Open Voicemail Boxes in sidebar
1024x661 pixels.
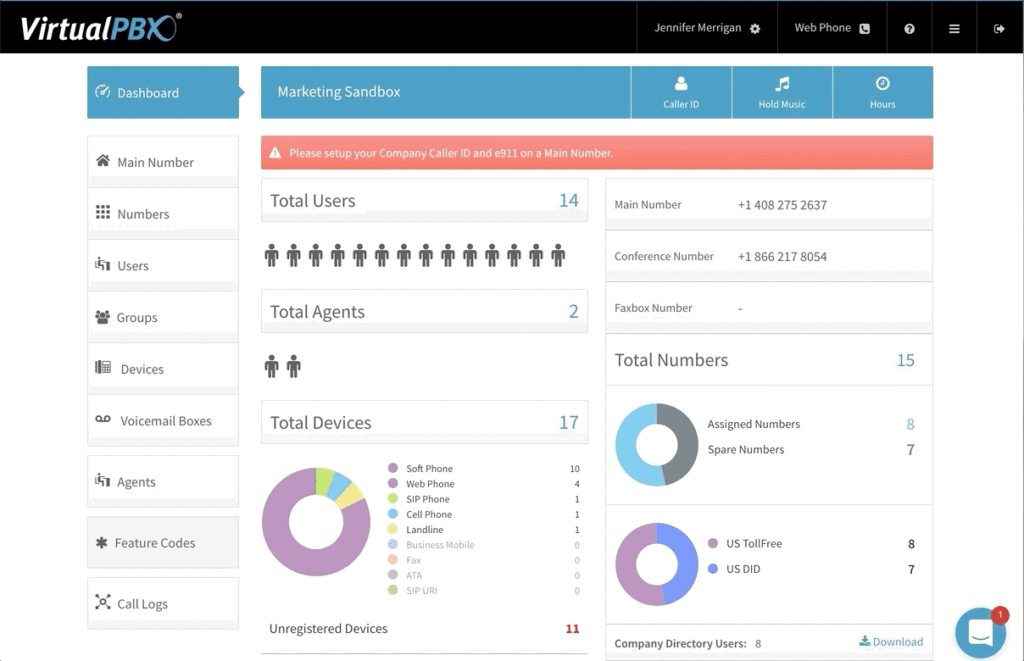point(163,421)
